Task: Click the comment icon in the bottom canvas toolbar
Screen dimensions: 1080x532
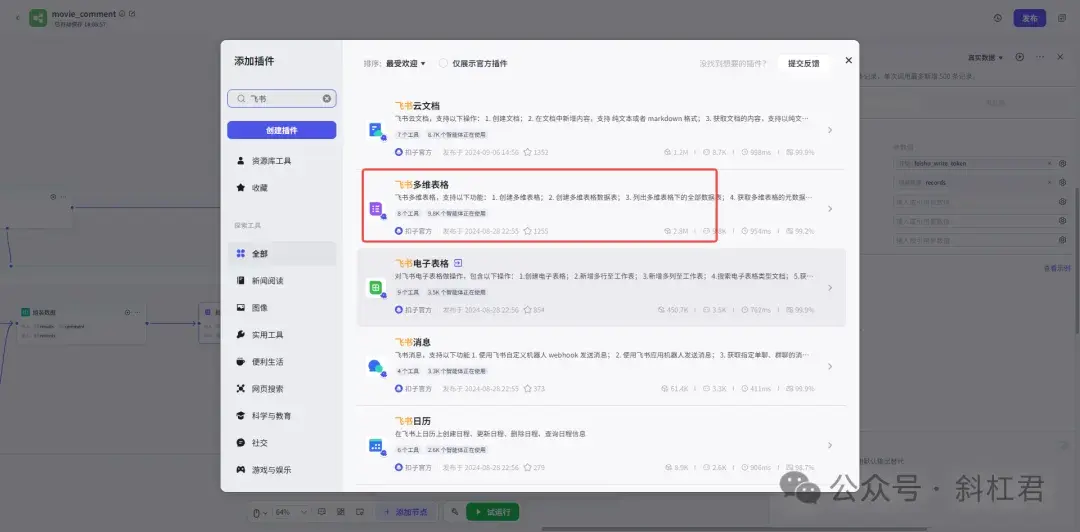Action: (322, 512)
